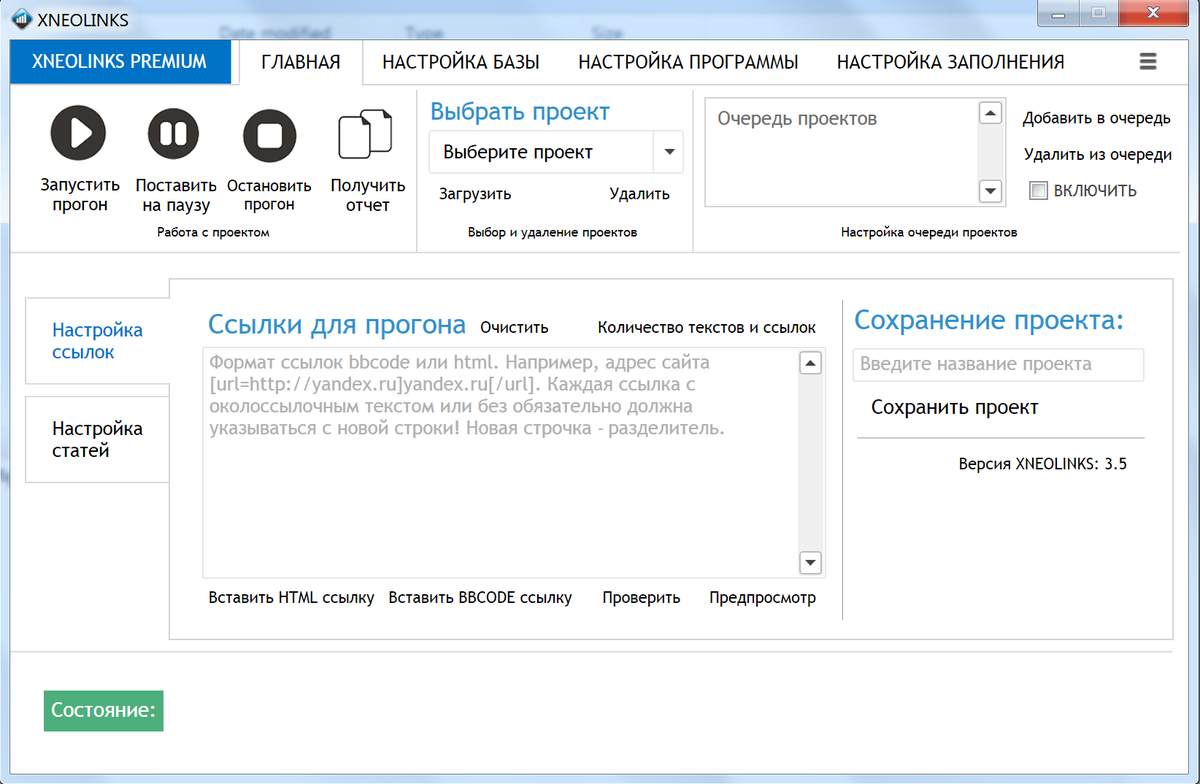The height and width of the screenshot is (784, 1200).
Task: Click Удалить из очереди
Action: 1097,154
